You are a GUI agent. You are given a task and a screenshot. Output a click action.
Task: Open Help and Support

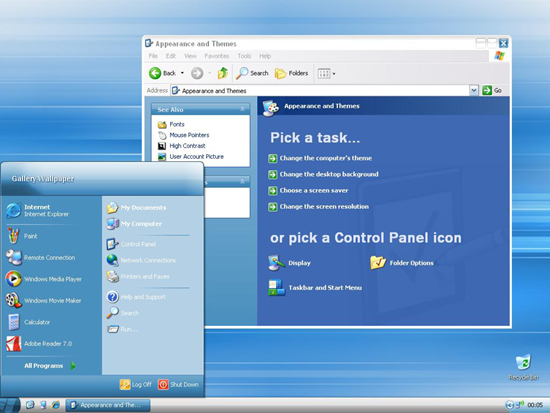(136, 297)
